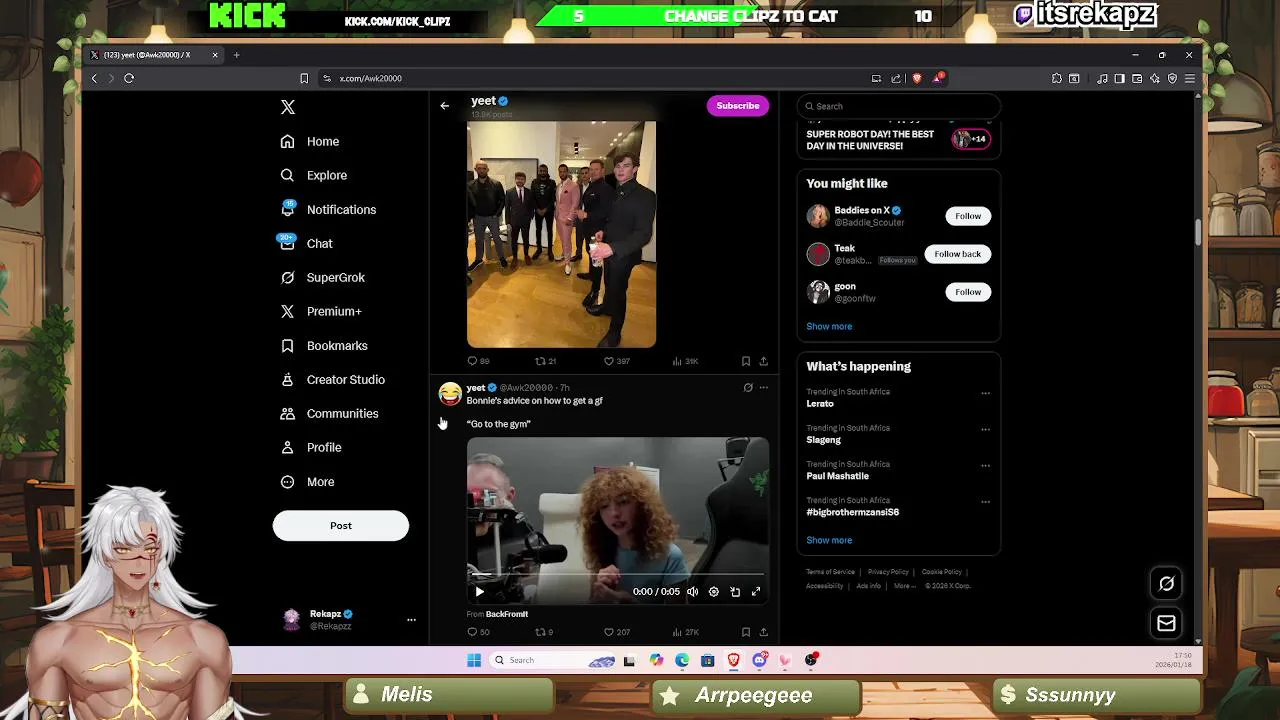Open options for #bigbrothermzansiS6 trend
The height and width of the screenshot is (720, 1280).
coord(985,501)
